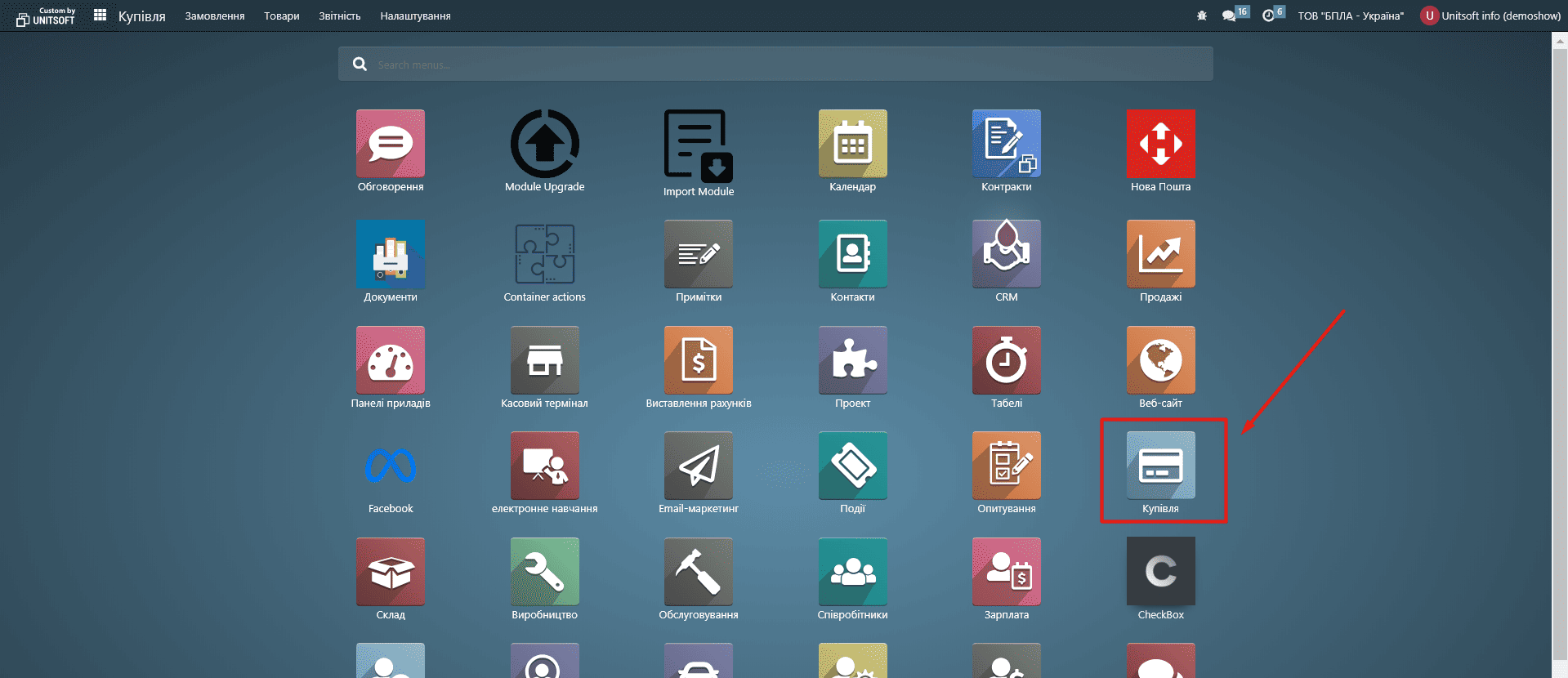Launch the Module Upgrade app
Image resolution: width=1568 pixels, height=678 pixels.
coord(544,145)
